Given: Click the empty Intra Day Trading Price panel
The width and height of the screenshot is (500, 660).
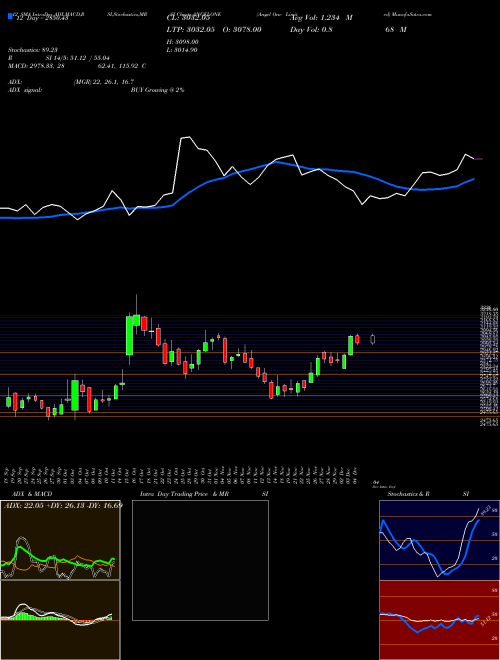Looking at the screenshot, I should click(200, 560).
